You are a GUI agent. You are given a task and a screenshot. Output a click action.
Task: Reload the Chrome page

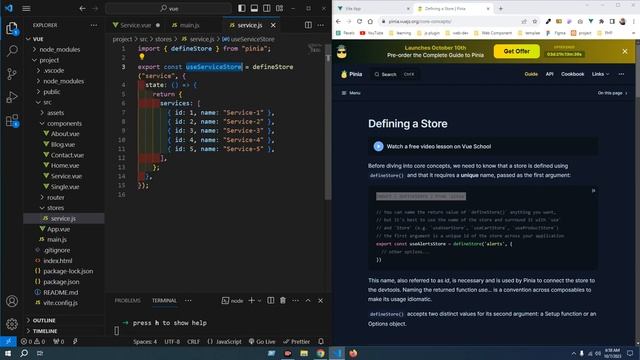point(359,21)
